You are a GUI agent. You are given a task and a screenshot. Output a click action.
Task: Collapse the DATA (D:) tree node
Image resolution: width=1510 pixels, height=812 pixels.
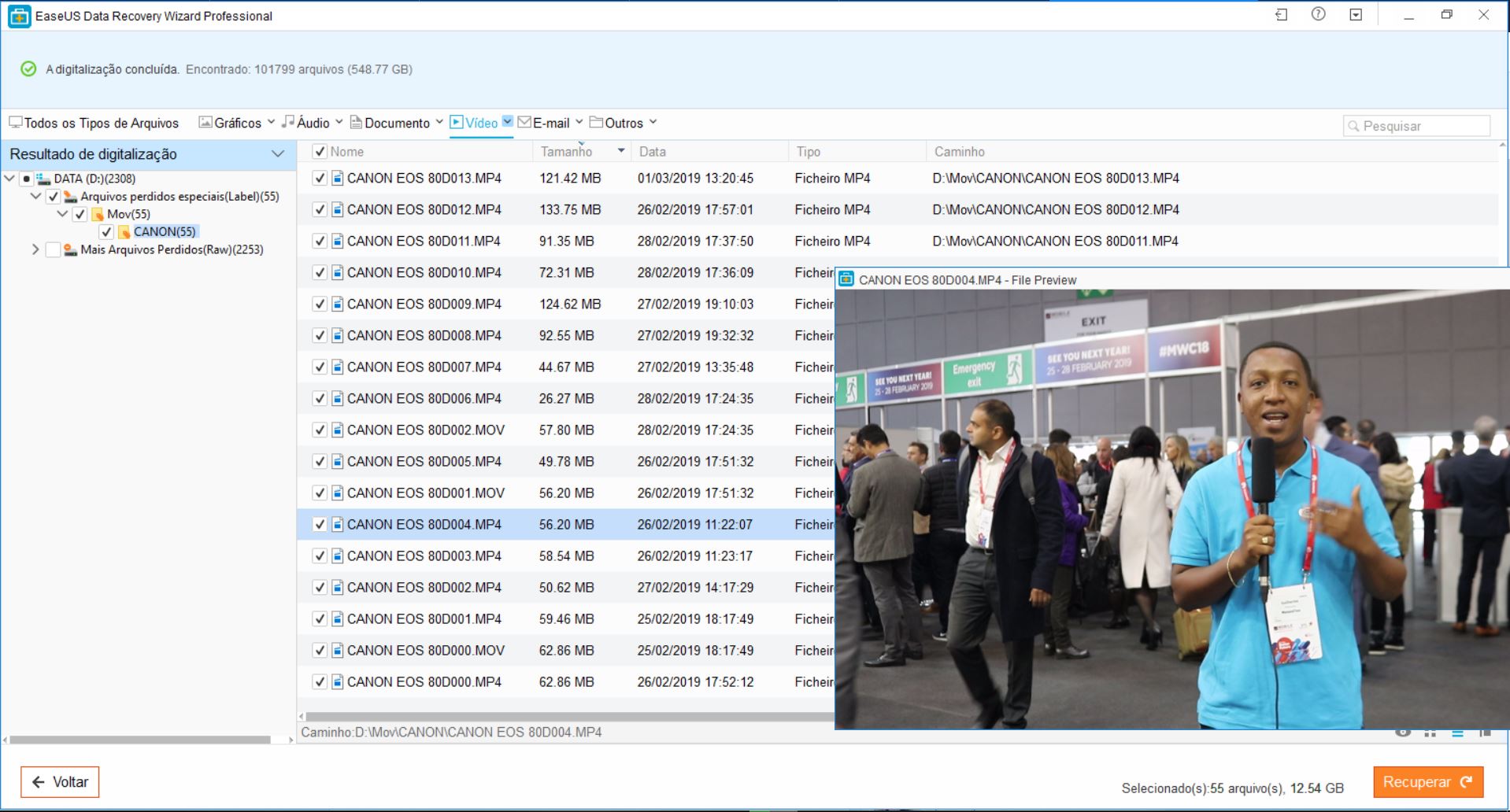click(9, 179)
